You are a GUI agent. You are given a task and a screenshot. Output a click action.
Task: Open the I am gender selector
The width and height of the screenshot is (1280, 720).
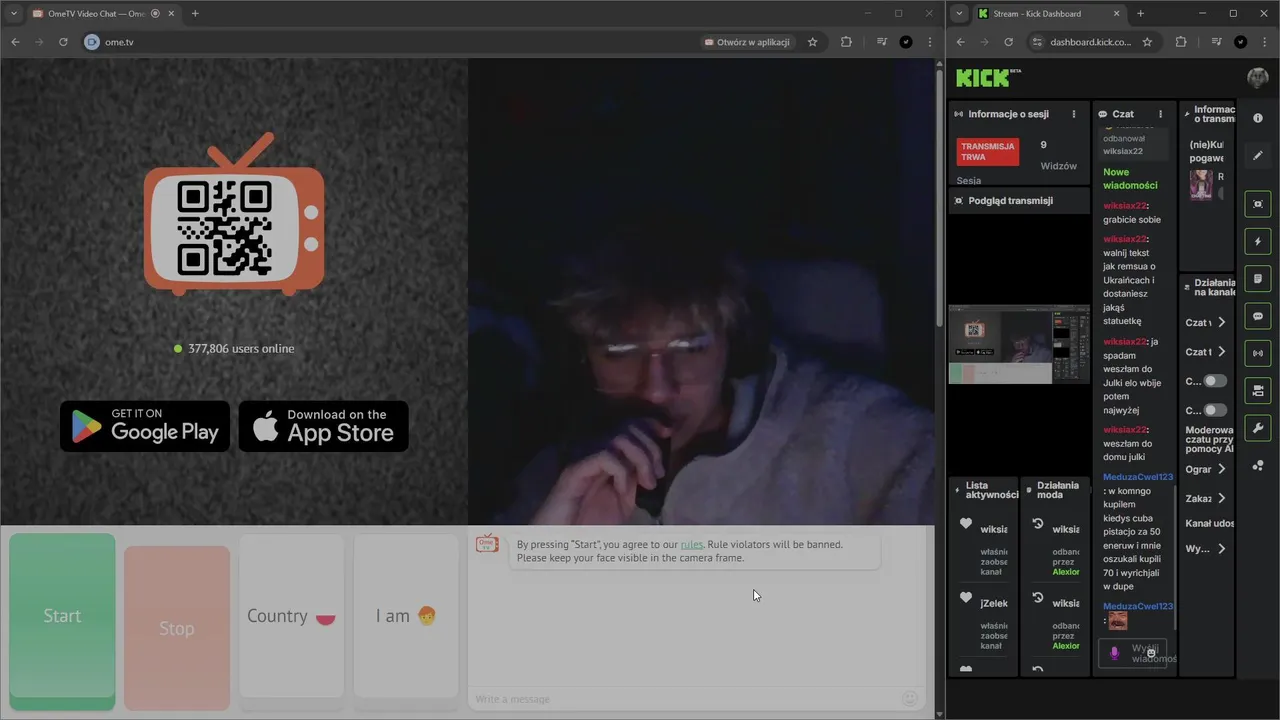[x=406, y=616]
